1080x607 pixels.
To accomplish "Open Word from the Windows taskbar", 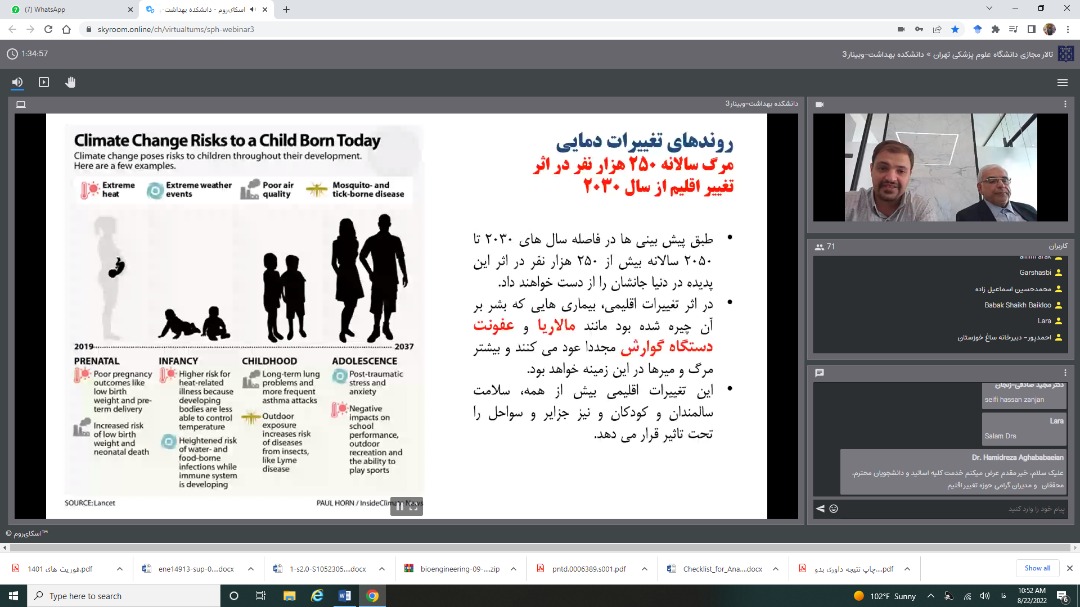I will point(345,596).
